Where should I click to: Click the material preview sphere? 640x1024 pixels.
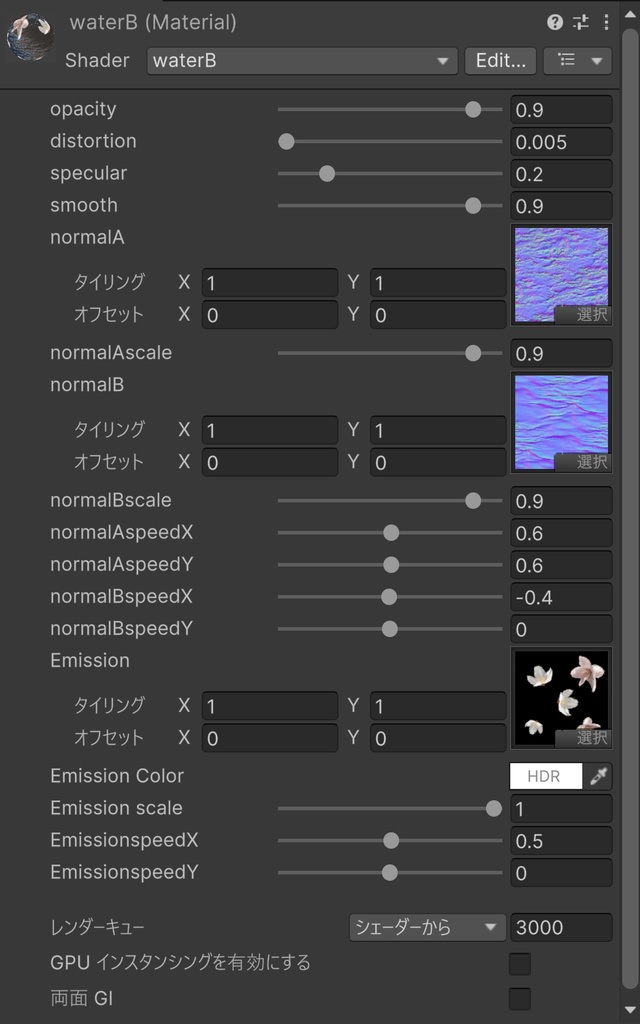pyautogui.click(x=28, y=28)
